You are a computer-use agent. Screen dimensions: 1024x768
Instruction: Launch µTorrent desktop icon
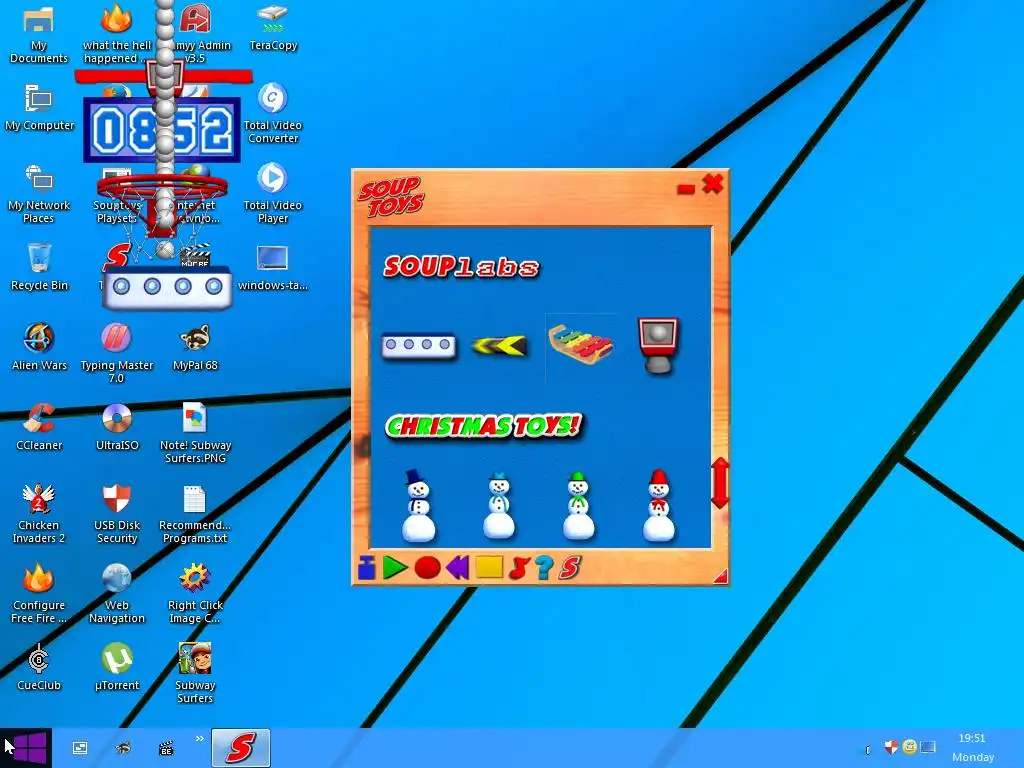click(117, 667)
